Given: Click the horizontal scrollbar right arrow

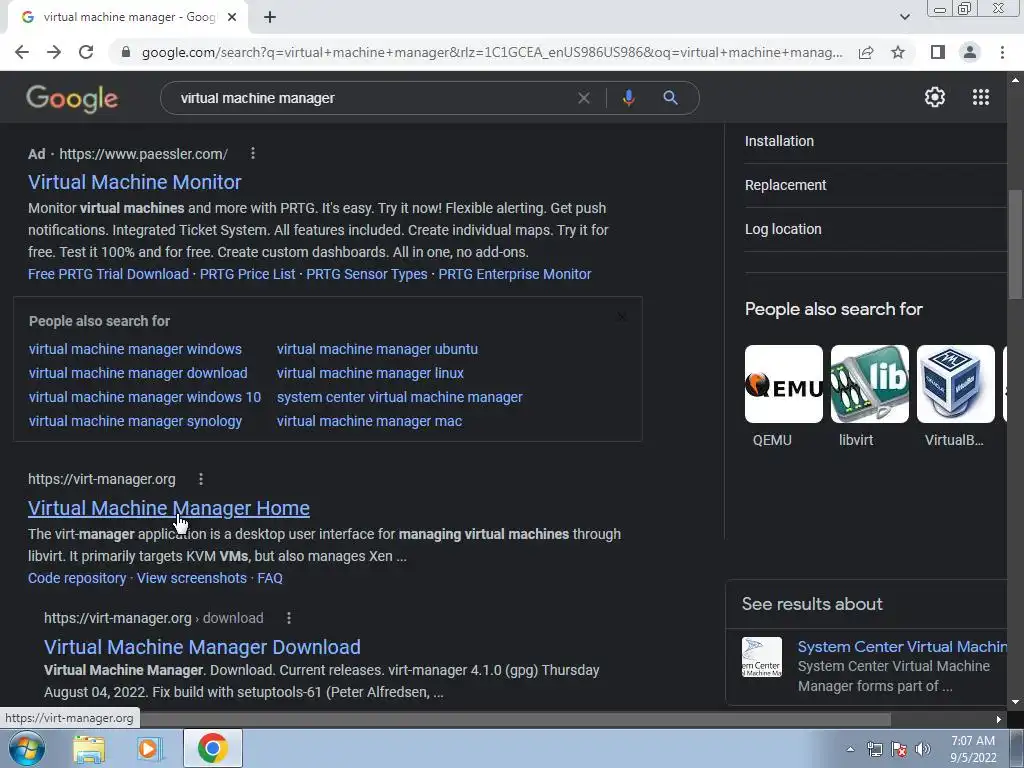Looking at the screenshot, I should [x=999, y=719].
